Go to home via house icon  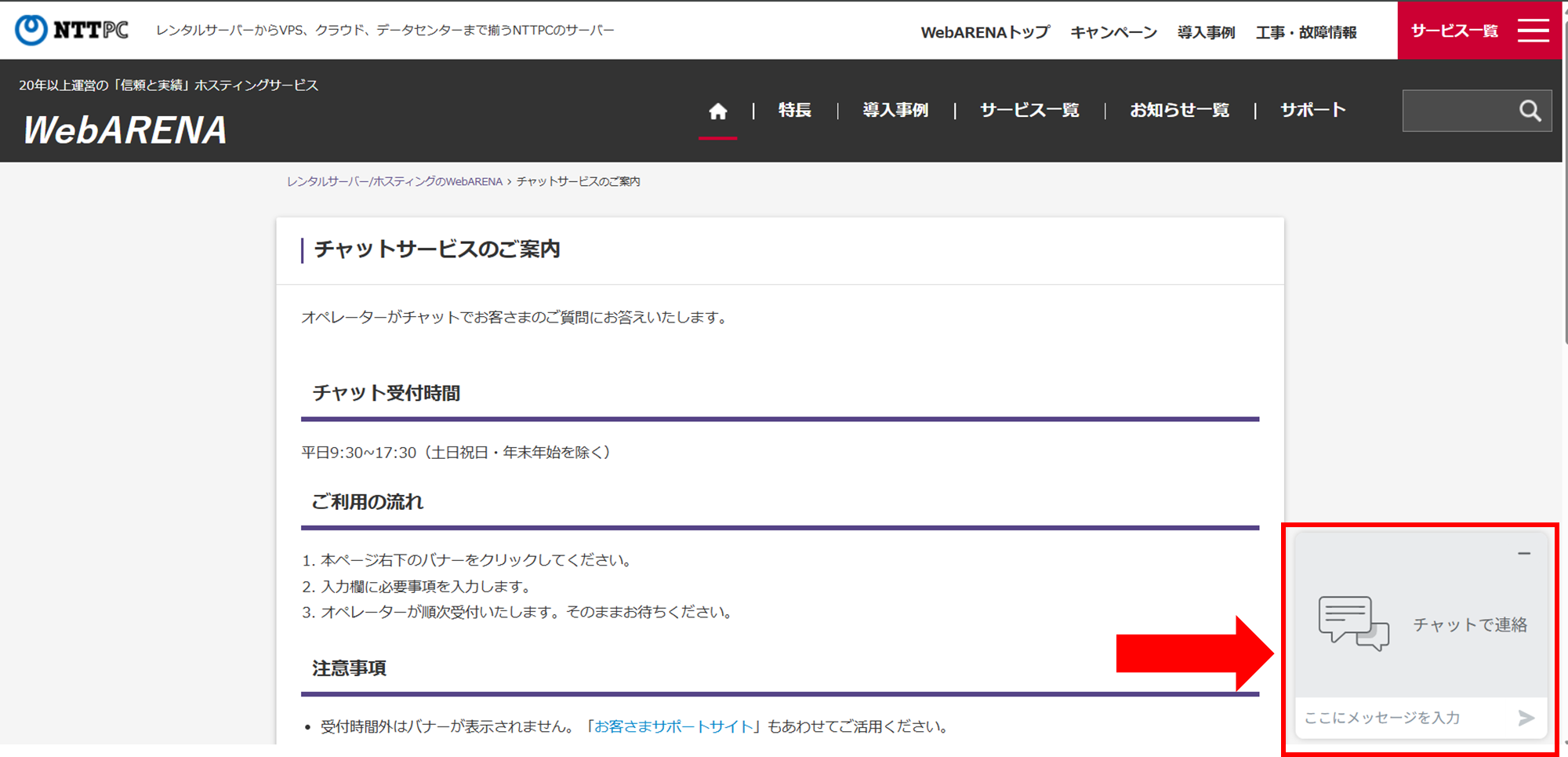click(x=717, y=111)
